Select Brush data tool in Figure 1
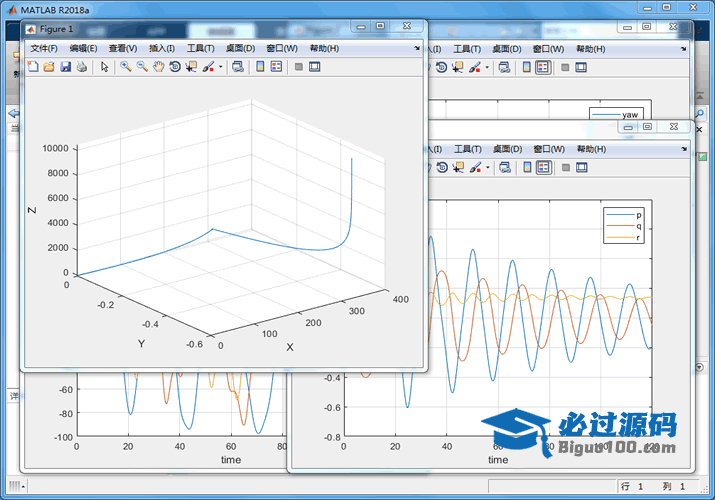Image resolution: width=715 pixels, height=500 pixels. 208,67
